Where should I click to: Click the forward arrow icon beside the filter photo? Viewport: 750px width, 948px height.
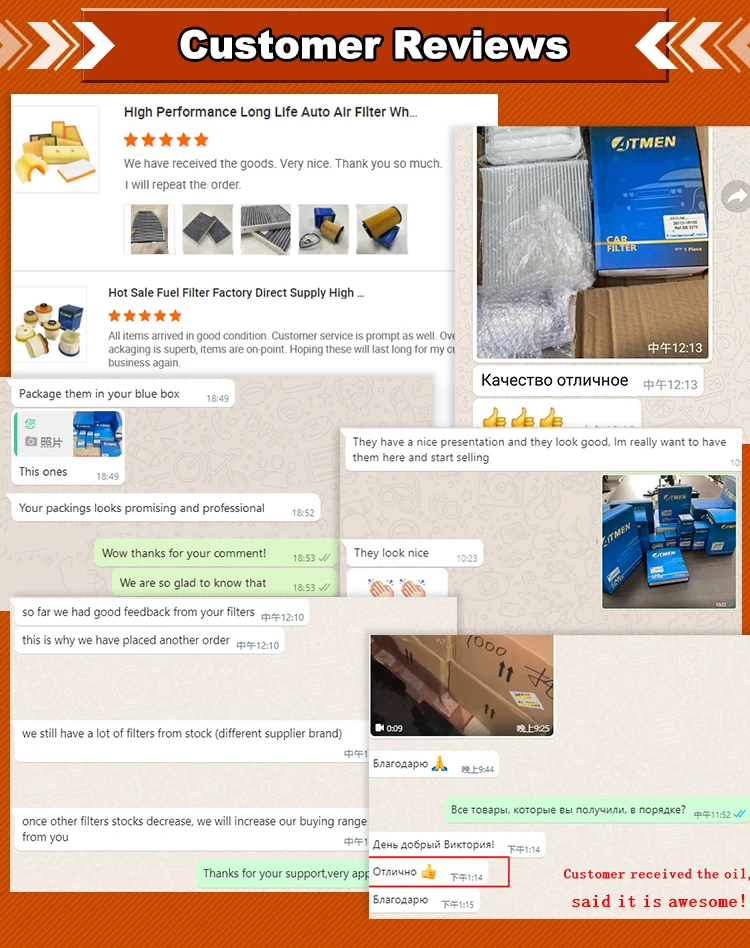[736, 196]
